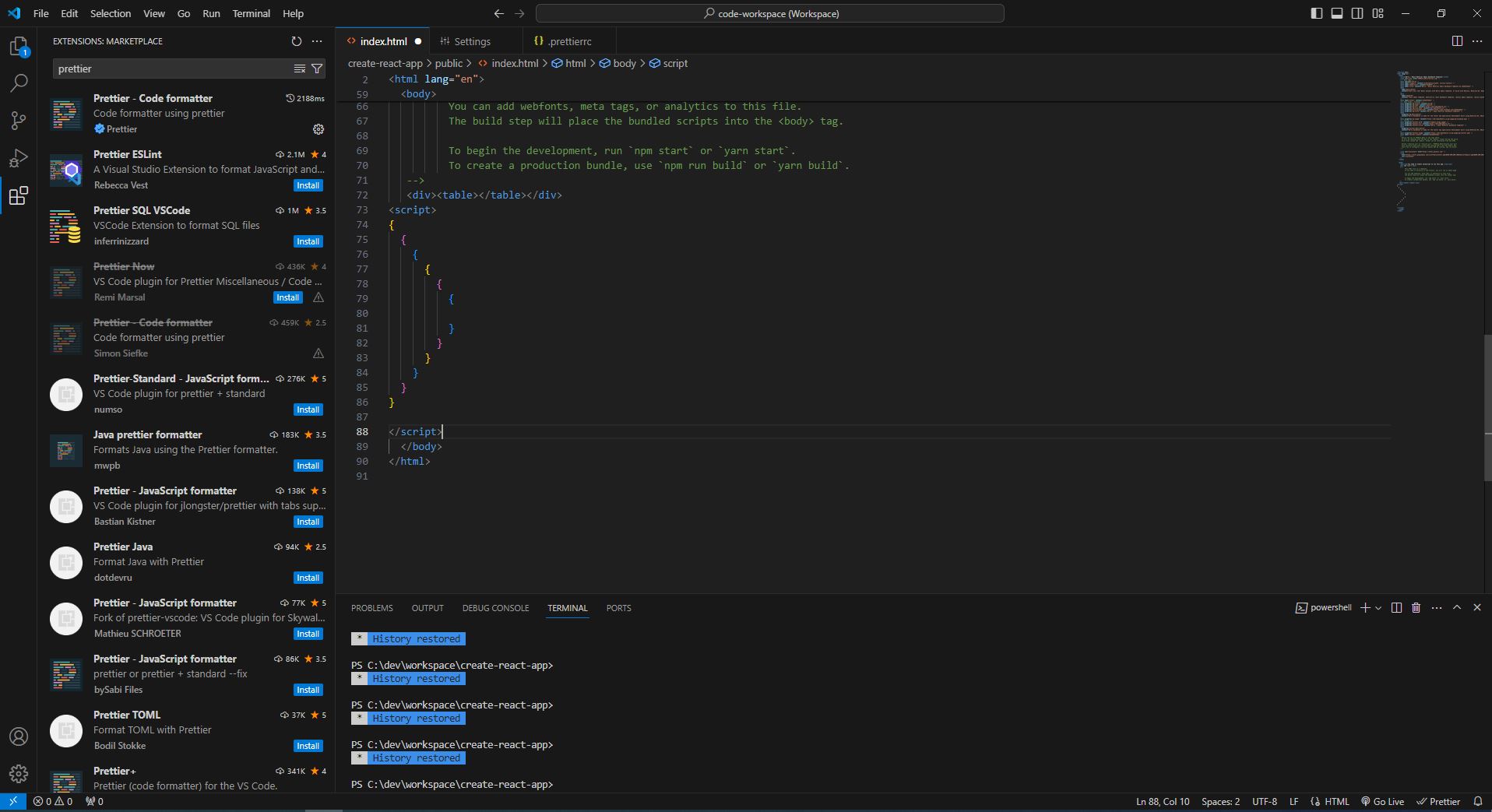Open the File menu
The width and height of the screenshot is (1492, 812).
(x=40, y=13)
